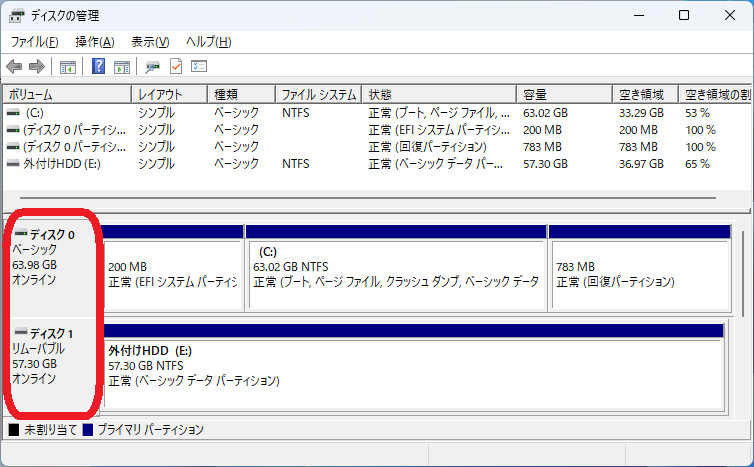Click the checkmark properties toolbar icon
Viewport: 754px width, 467px height.
point(176,66)
